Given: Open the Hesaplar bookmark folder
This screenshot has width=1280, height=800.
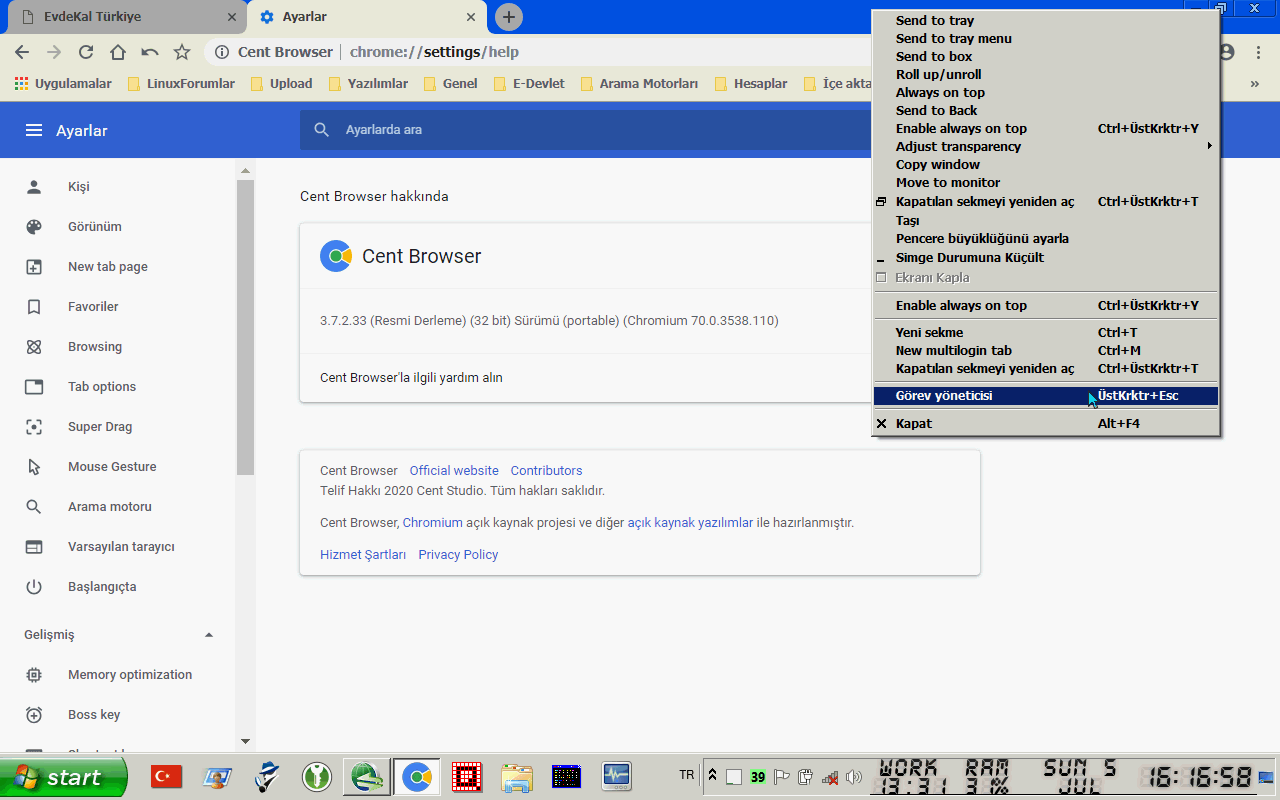Looking at the screenshot, I should pos(750,84).
